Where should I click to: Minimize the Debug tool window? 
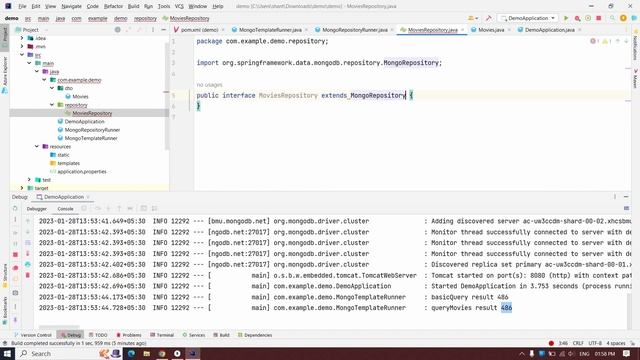[626, 197]
